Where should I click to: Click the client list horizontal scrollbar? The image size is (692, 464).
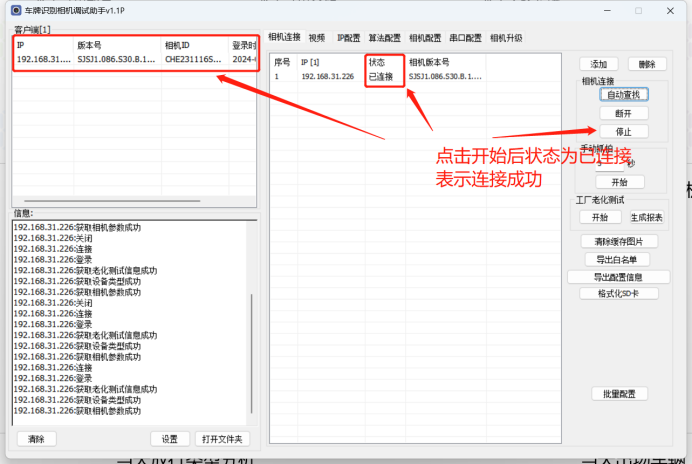click(112, 201)
